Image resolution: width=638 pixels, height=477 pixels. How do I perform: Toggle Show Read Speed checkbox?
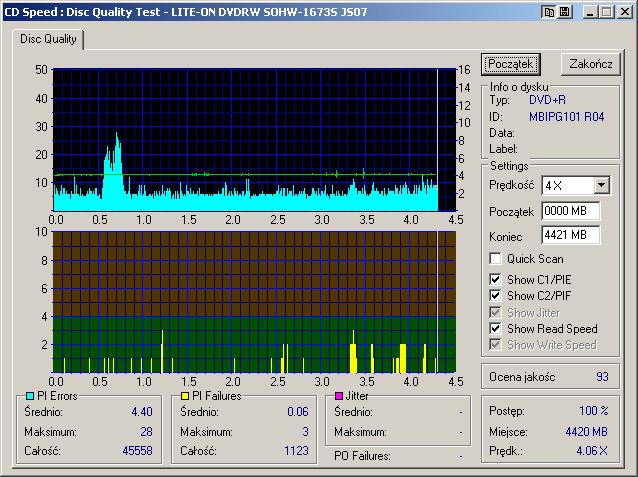pos(495,328)
